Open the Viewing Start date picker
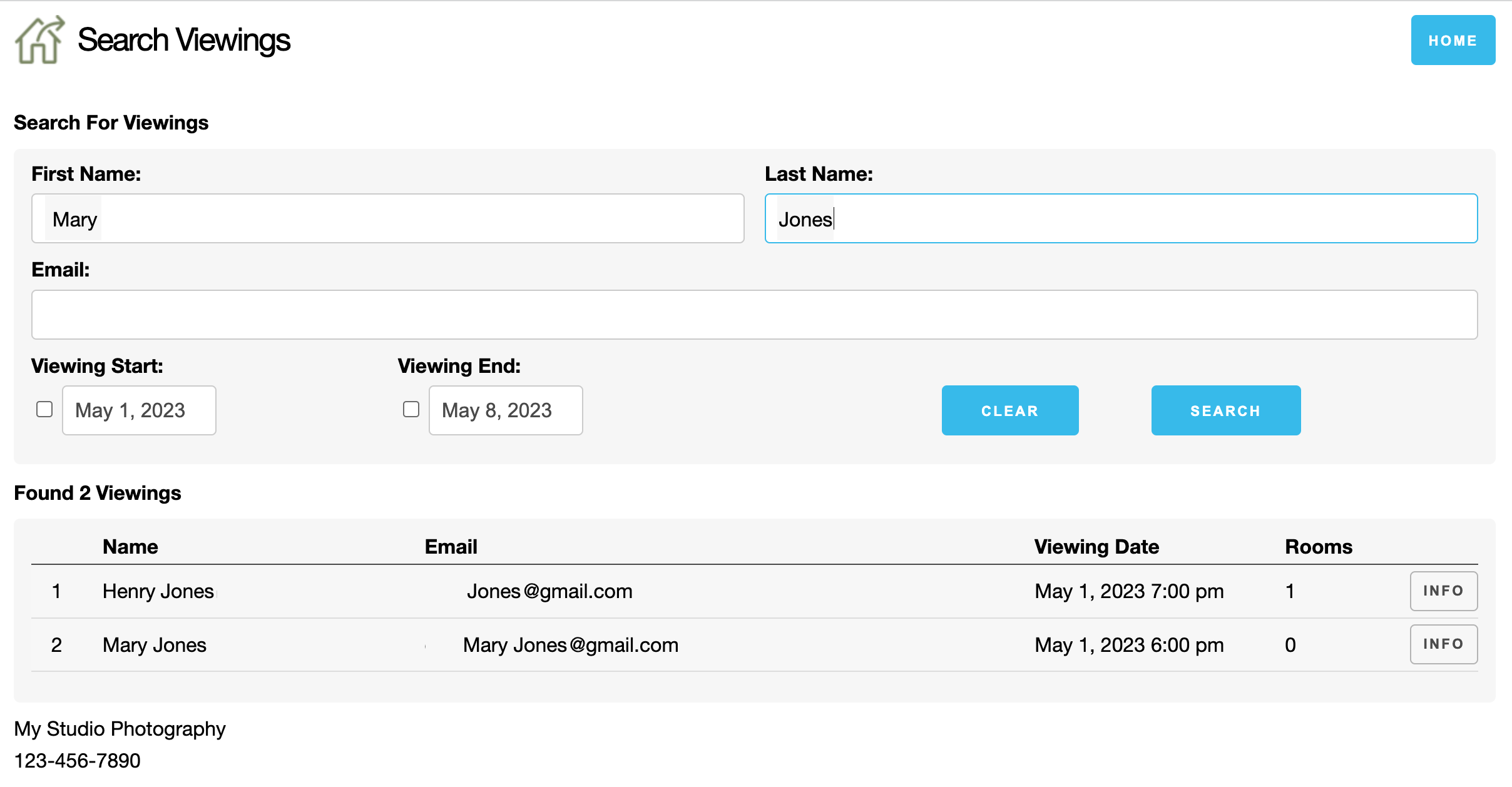The height and width of the screenshot is (787, 1512). [139, 410]
